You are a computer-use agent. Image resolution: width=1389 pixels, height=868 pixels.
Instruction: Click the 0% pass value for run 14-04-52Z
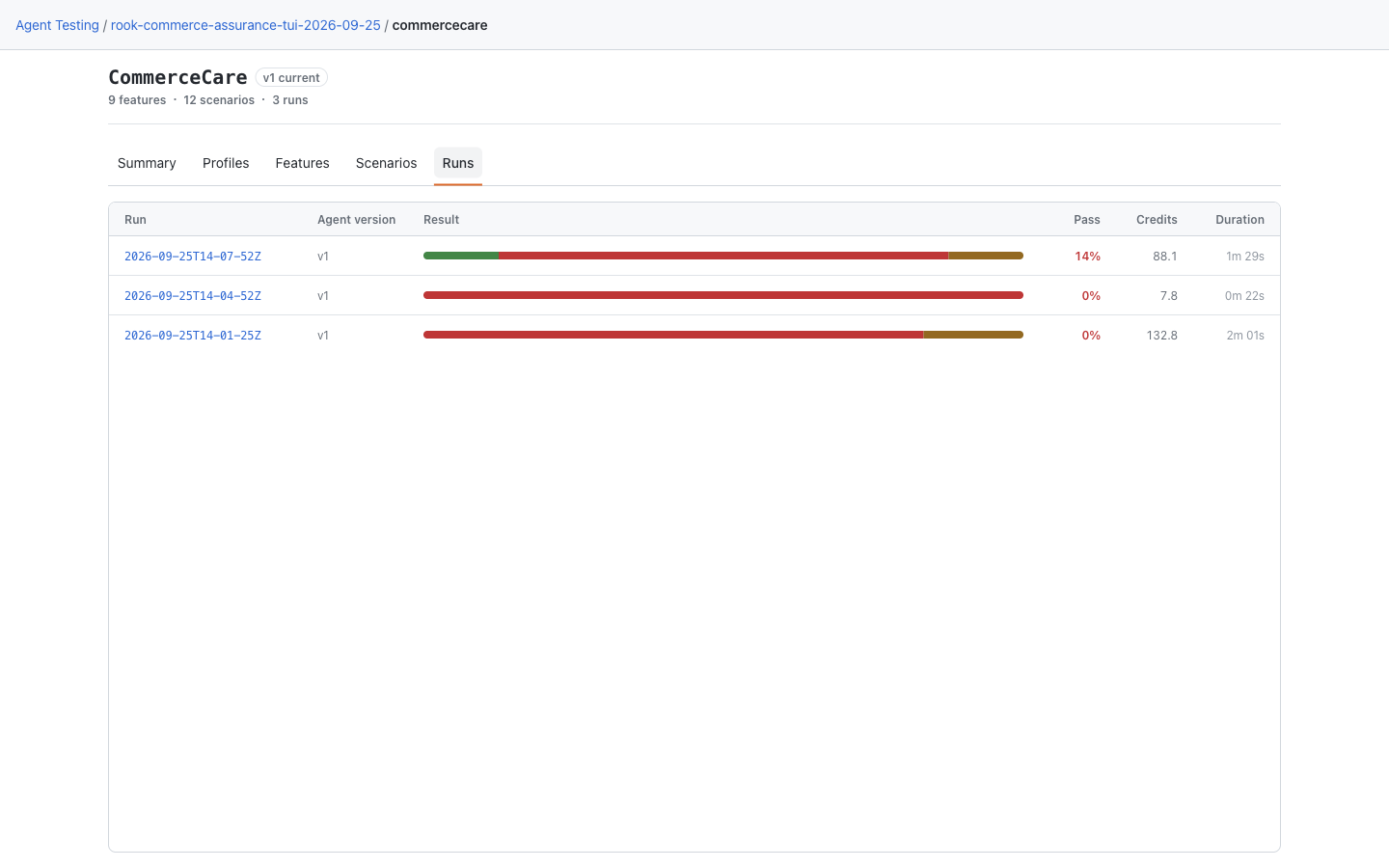1091,296
